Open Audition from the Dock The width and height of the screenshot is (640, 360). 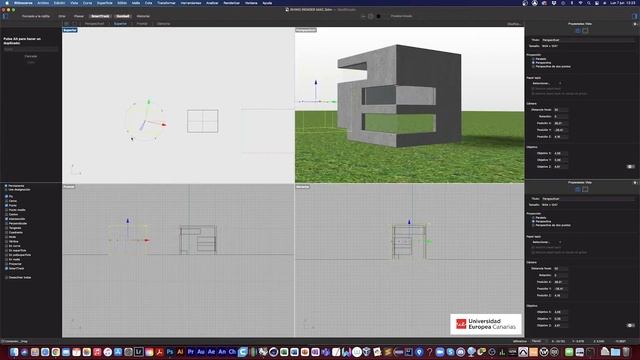201,352
